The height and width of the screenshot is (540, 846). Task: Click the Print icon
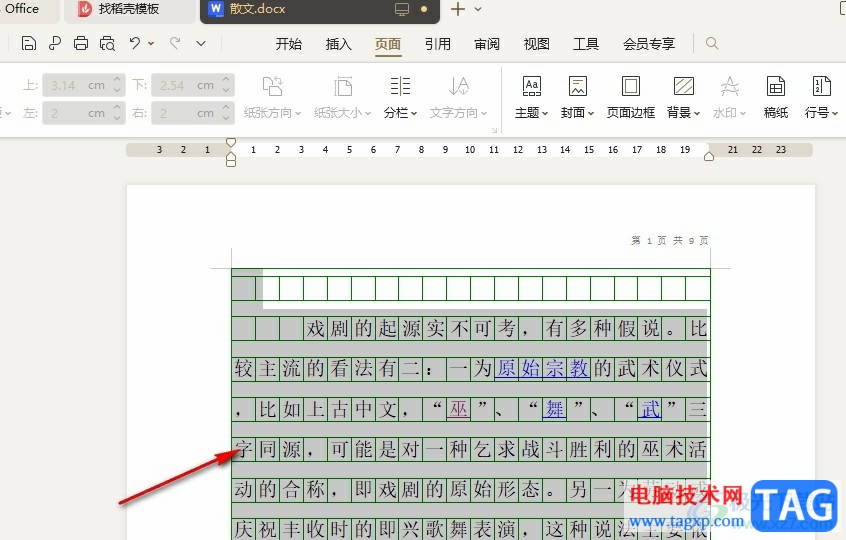pos(81,43)
